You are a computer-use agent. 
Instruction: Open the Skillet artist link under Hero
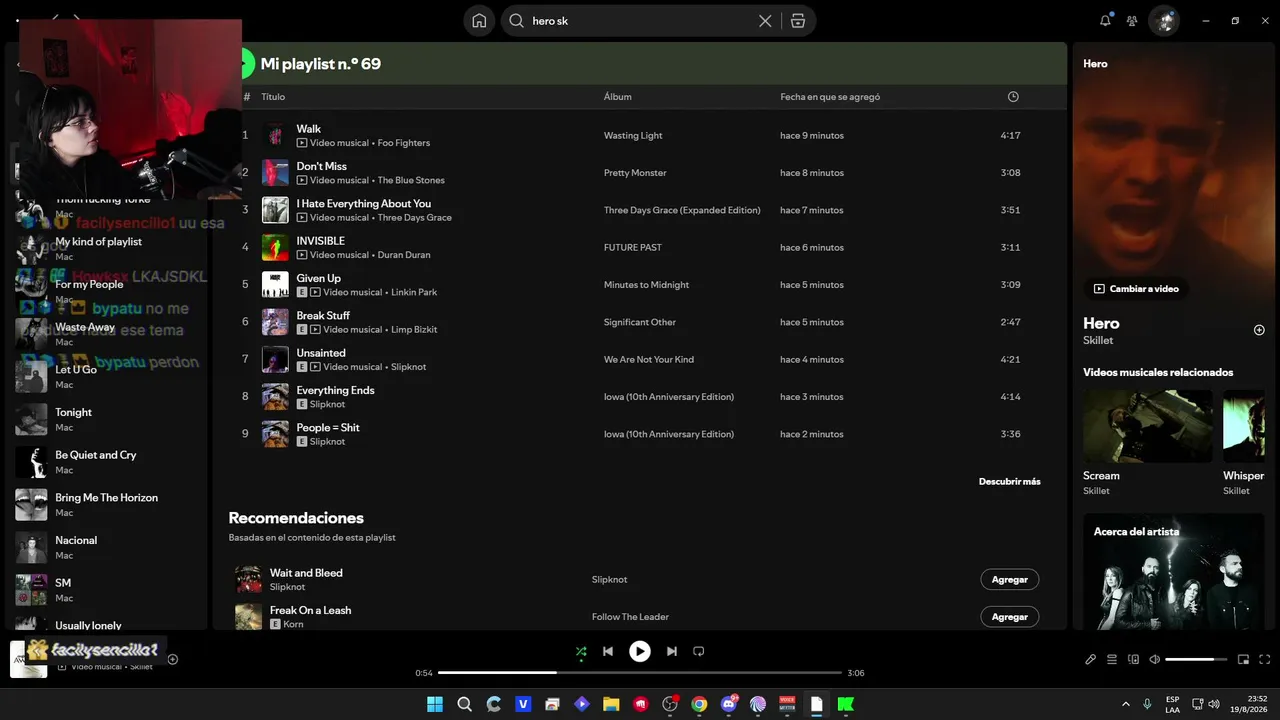point(1098,341)
